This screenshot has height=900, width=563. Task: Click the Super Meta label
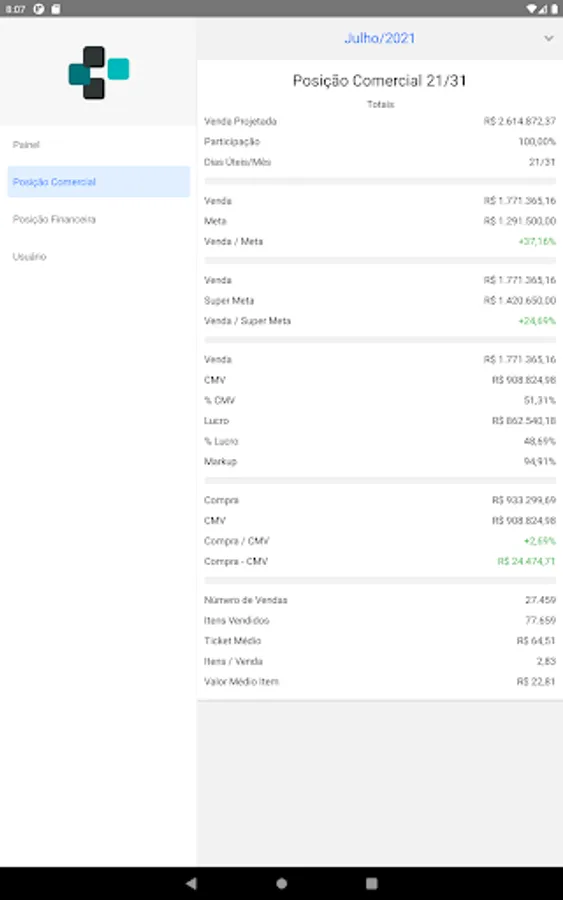pyautogui.click(x=228, y=300)
